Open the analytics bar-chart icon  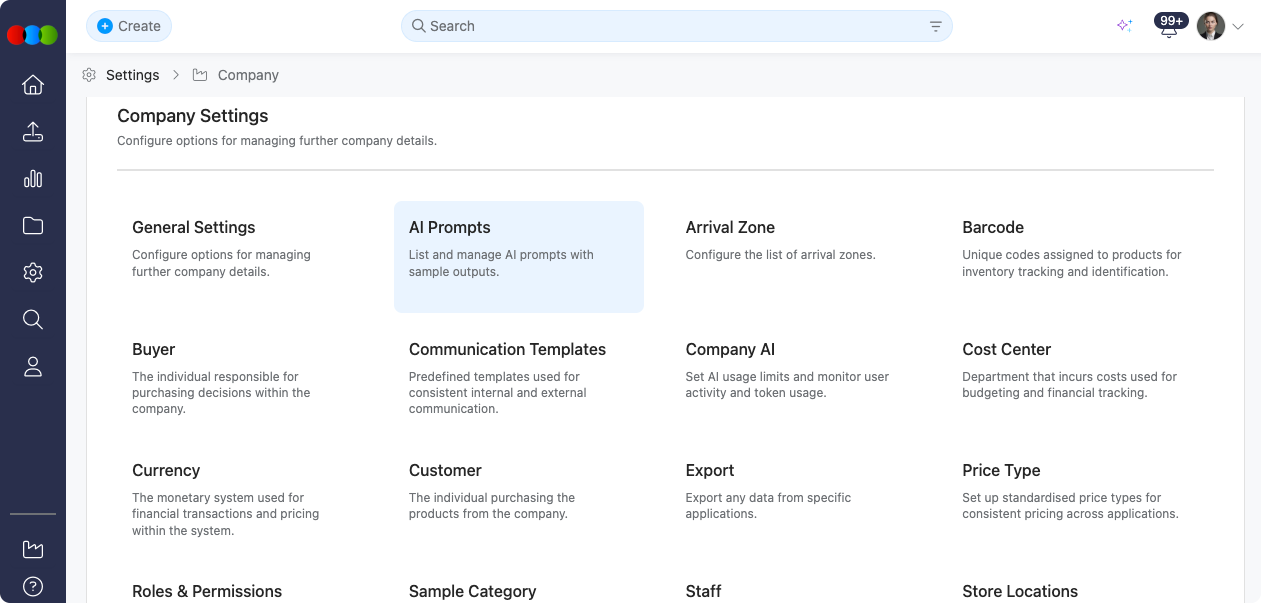[x=32, y=178]
